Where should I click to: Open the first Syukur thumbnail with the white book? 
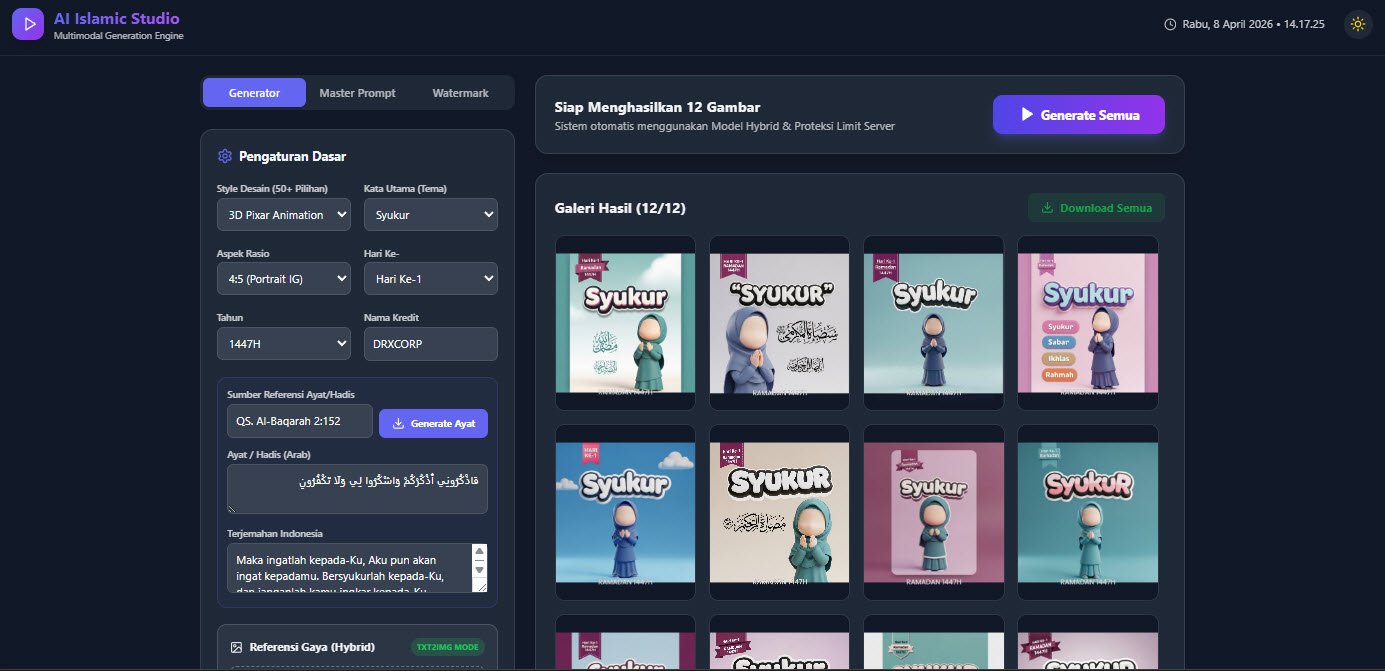click(x=625, y=323)
